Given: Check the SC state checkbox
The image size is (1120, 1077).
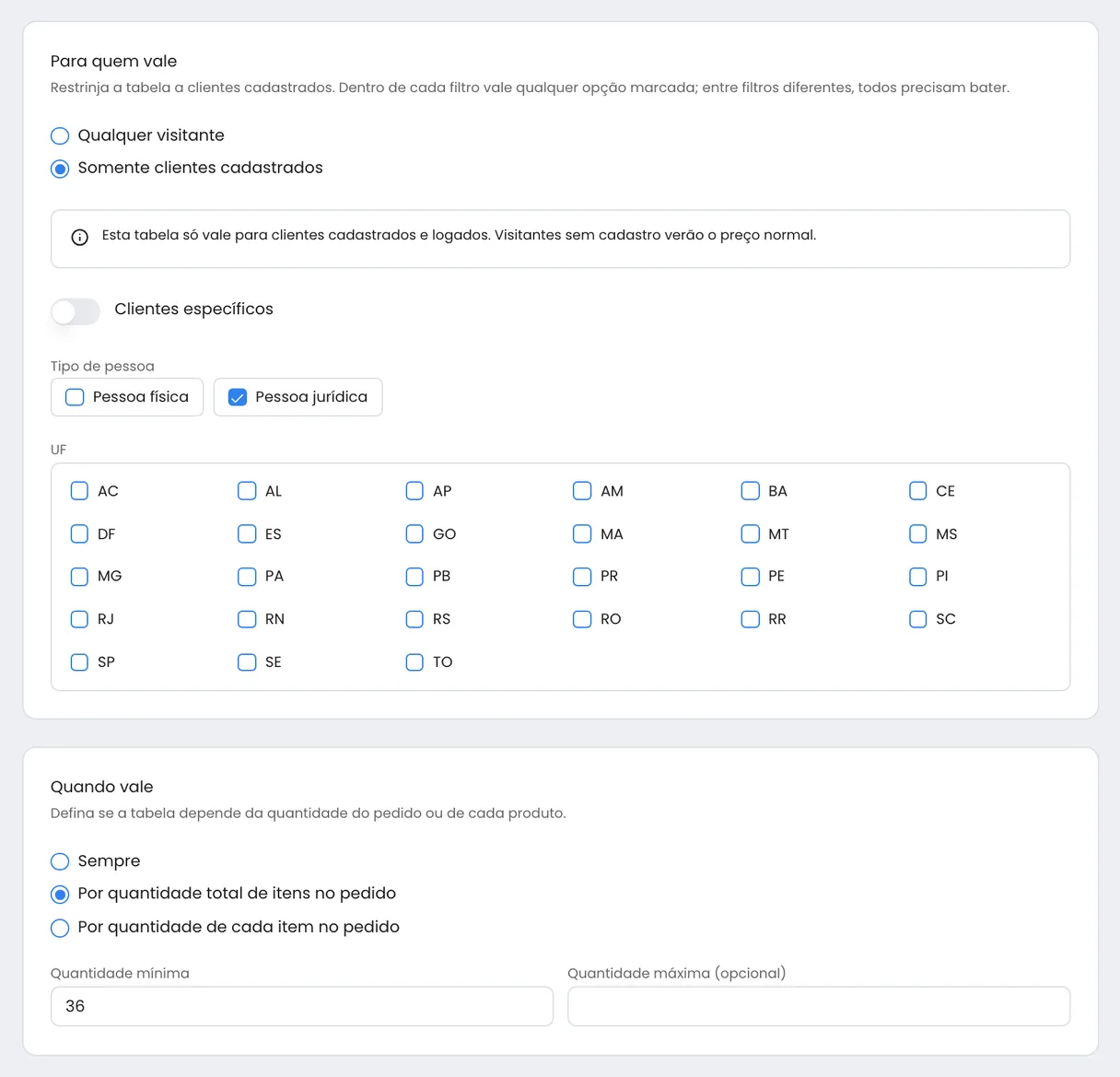Looking at the screenshot, I should (918, 619).
